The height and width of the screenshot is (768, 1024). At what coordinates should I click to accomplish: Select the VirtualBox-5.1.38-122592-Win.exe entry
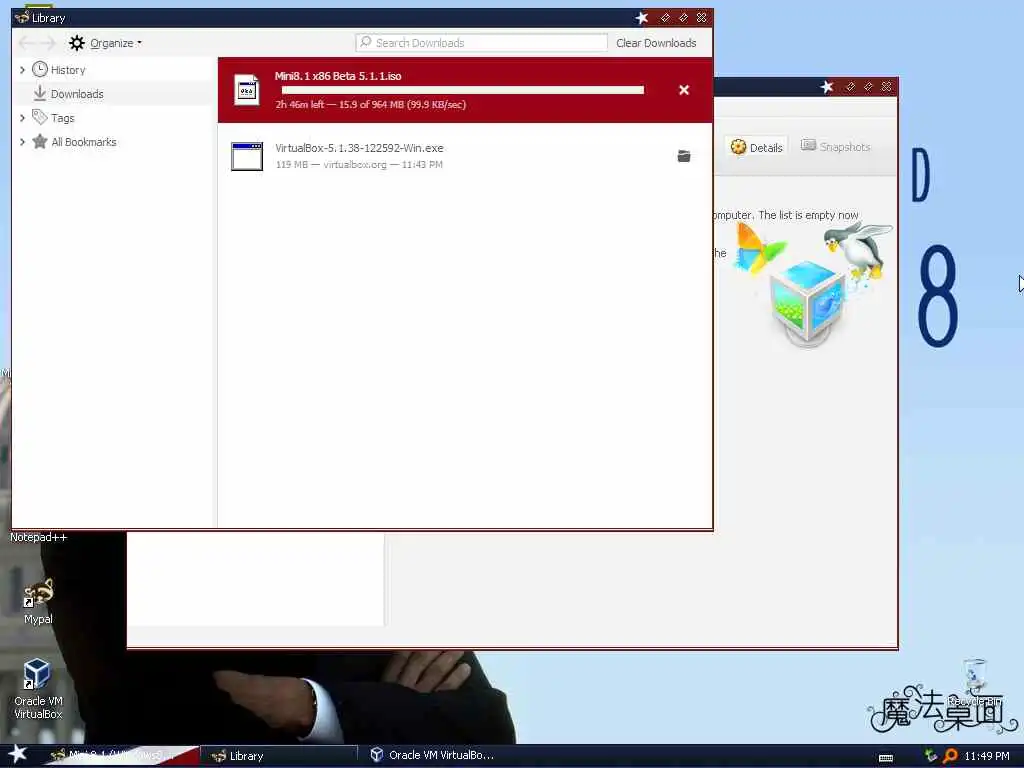pos(464,156)
